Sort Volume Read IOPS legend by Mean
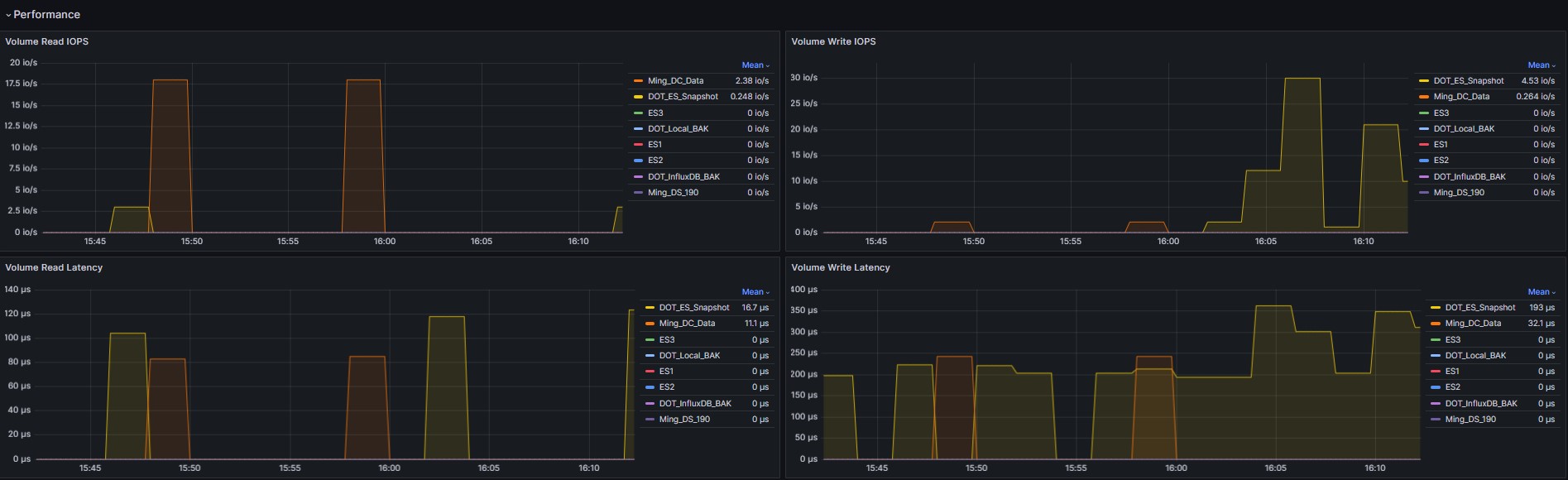The width and height of the screenshot is (1568, 480). pos(755,65)
